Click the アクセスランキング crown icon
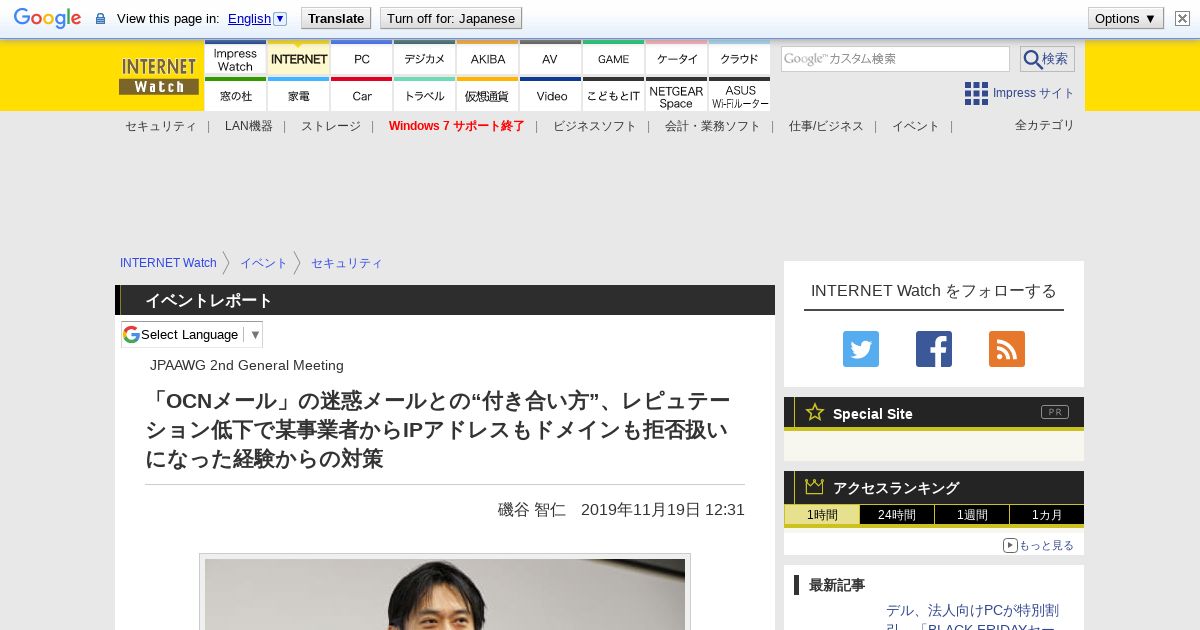1200x630 pixels. (x=815, y=487)
